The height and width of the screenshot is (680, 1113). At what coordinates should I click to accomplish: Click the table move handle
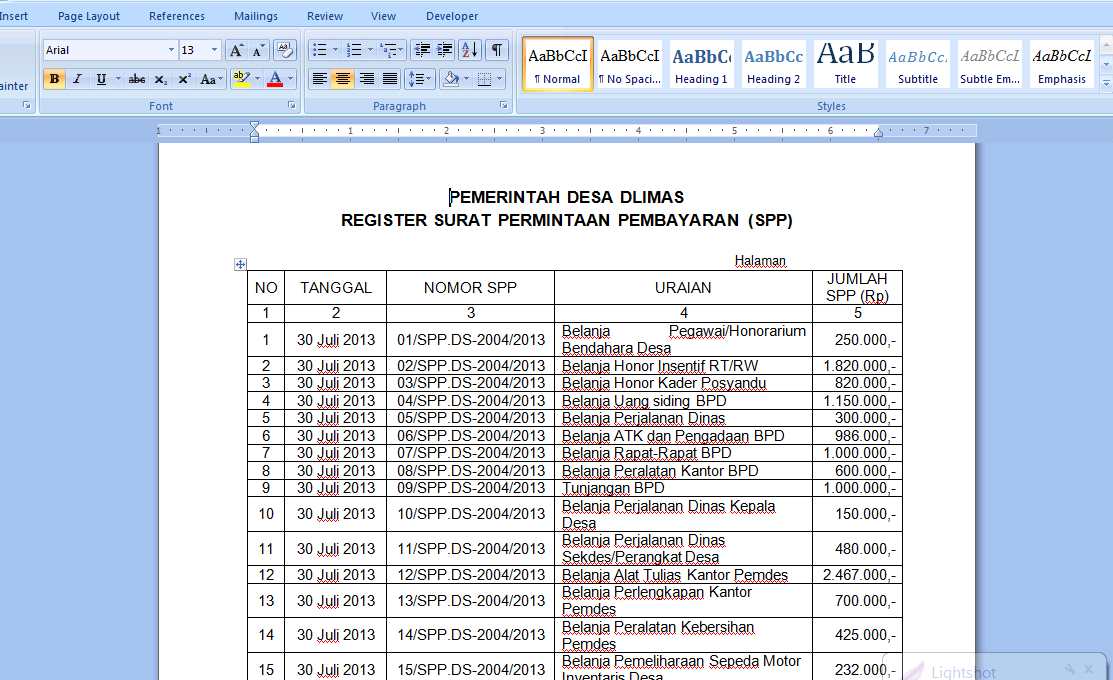tap(240, 264)
